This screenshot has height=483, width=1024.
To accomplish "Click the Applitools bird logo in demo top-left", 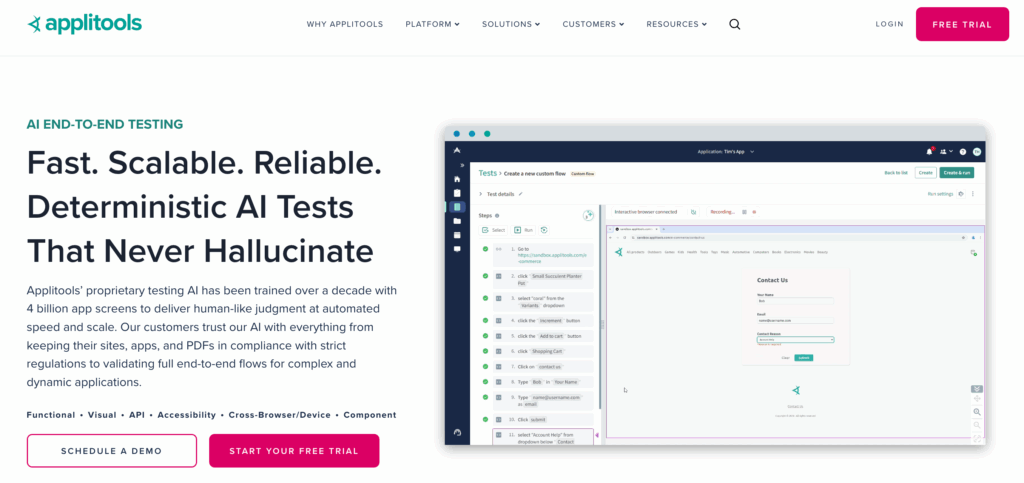I will 457,151.
